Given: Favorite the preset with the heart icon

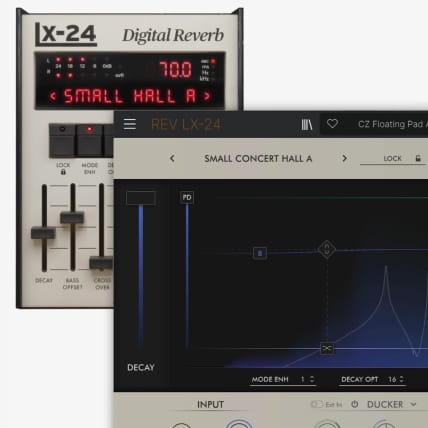Looking at the screenshot, I should click(332, 124).
